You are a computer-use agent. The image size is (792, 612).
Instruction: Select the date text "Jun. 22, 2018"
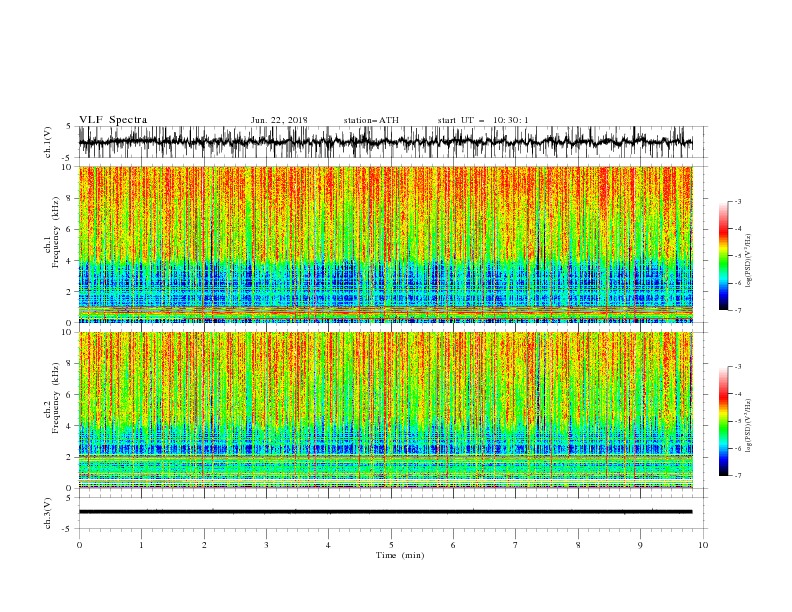[x=279, y=120]
